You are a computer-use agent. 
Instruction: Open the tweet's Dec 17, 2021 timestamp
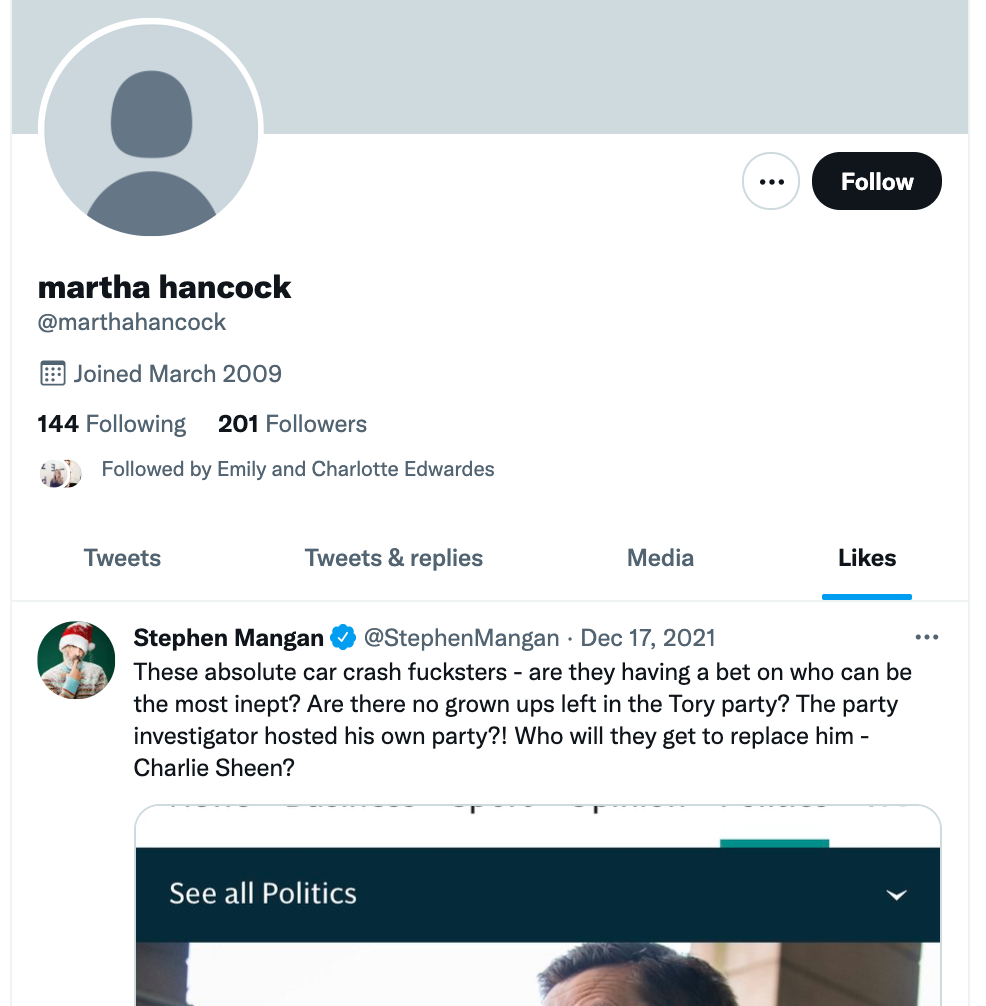648,638
